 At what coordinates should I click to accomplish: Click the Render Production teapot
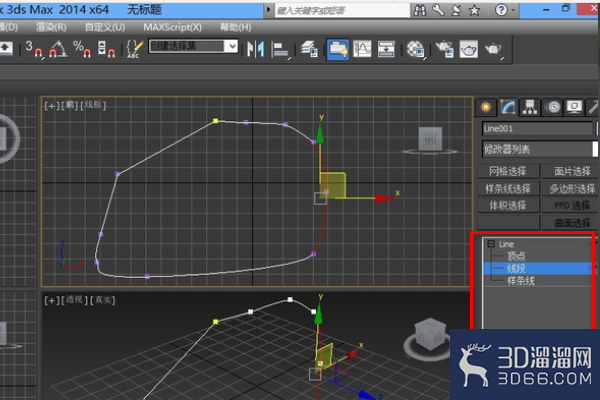pyautogui.click(x=494, y=50)
